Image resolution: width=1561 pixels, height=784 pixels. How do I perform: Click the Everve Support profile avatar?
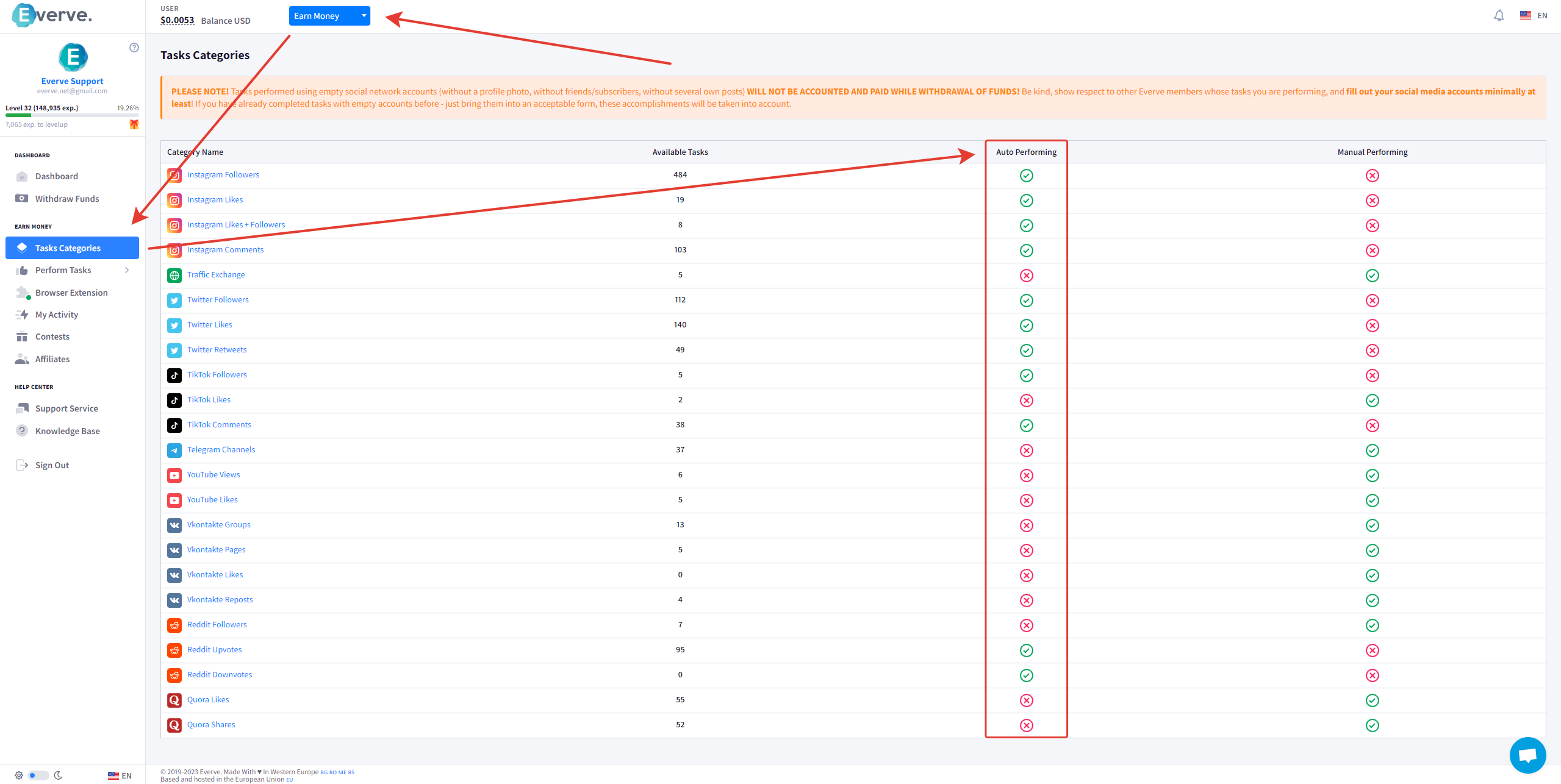[x=73, y=57]
